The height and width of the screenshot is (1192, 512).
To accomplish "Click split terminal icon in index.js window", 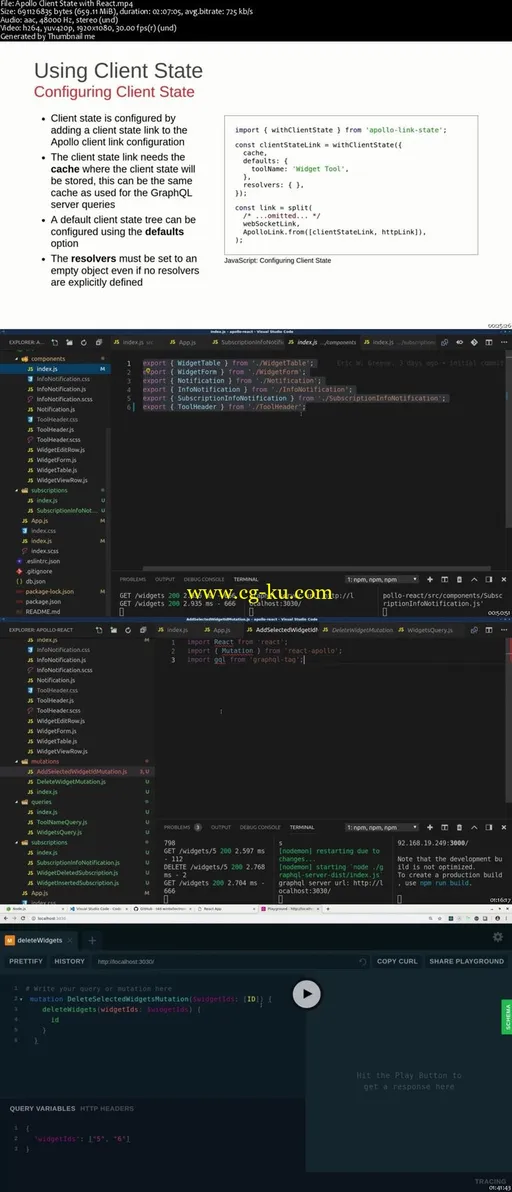I will click(444, 579).
